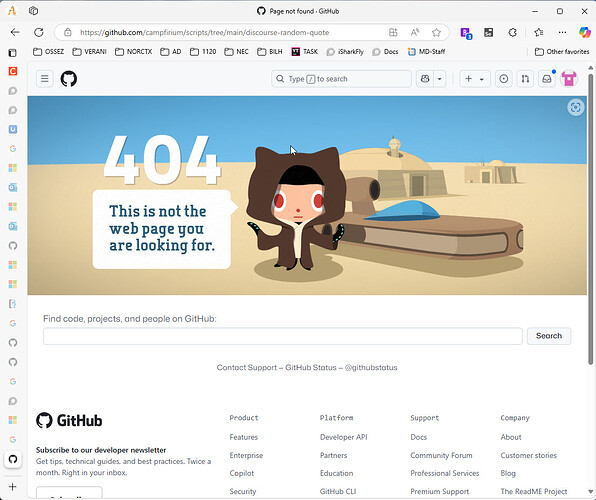
Task: Open the Blog footer link
Action: pyautogui.click(x=508, y=473)
